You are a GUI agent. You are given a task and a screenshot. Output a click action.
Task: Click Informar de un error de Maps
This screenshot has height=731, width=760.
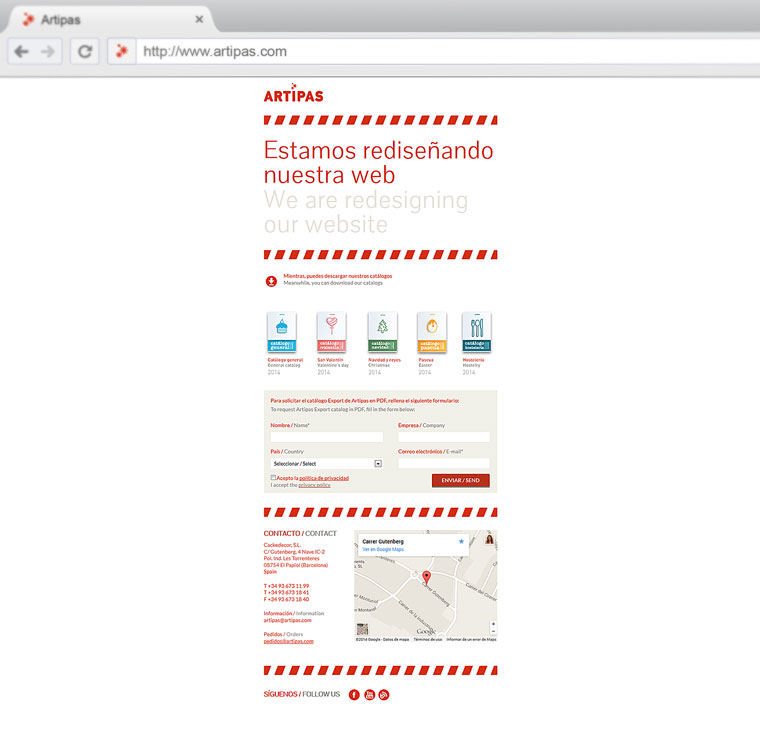tap(471, 639)
